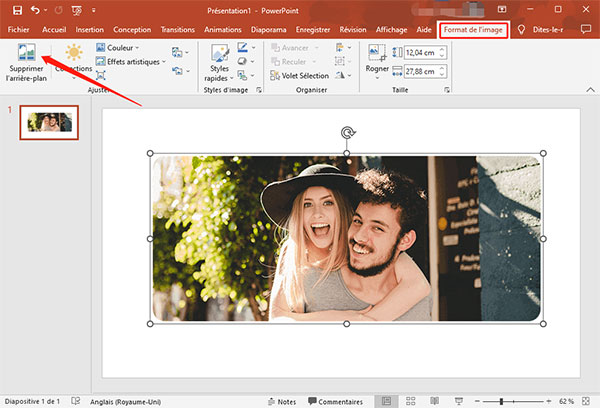Switch to reading view in status bar
The width and height of the screenshot is (600, 408).
(x=437, y=400)
